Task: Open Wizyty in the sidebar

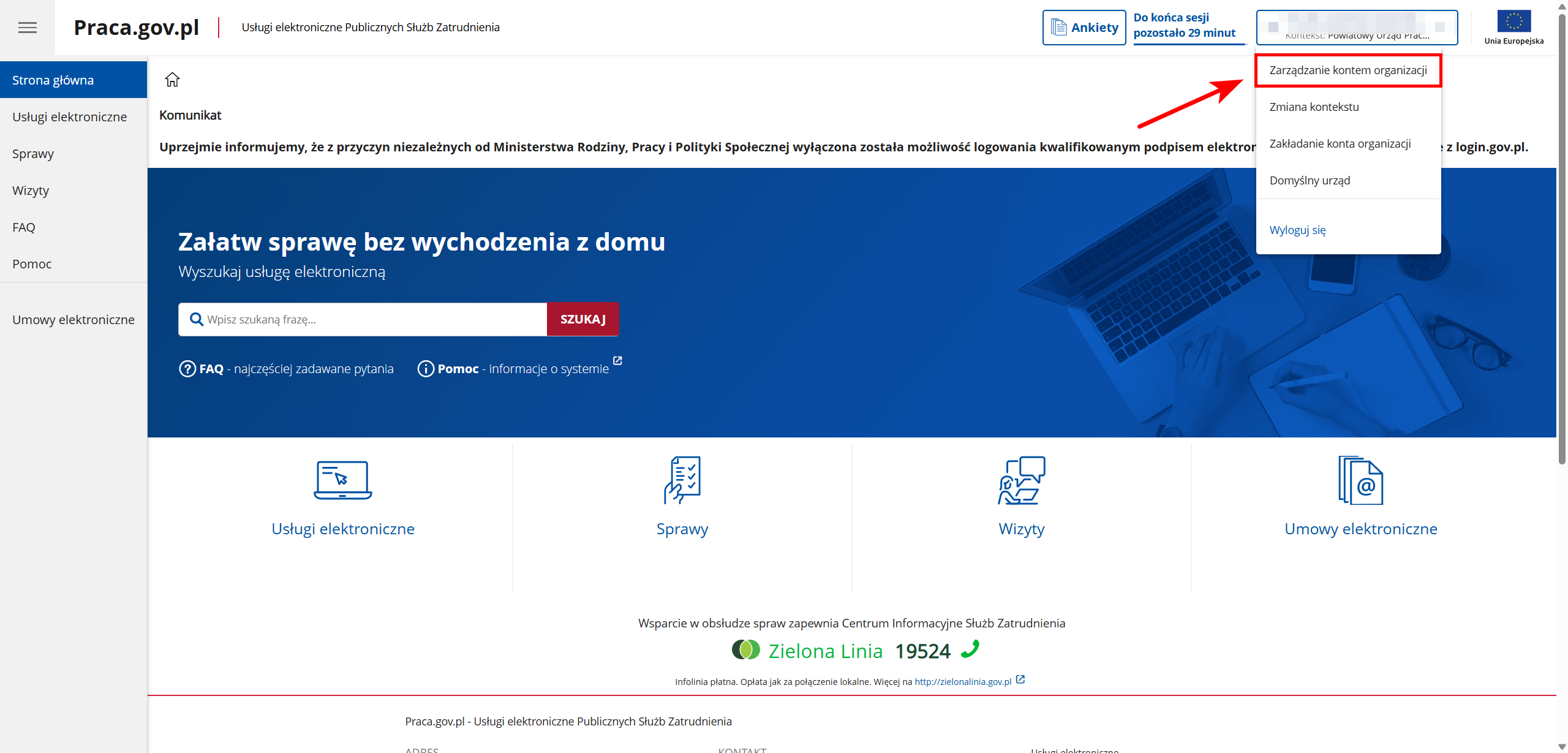Action: pyautogui.click(x=73, y=191)
